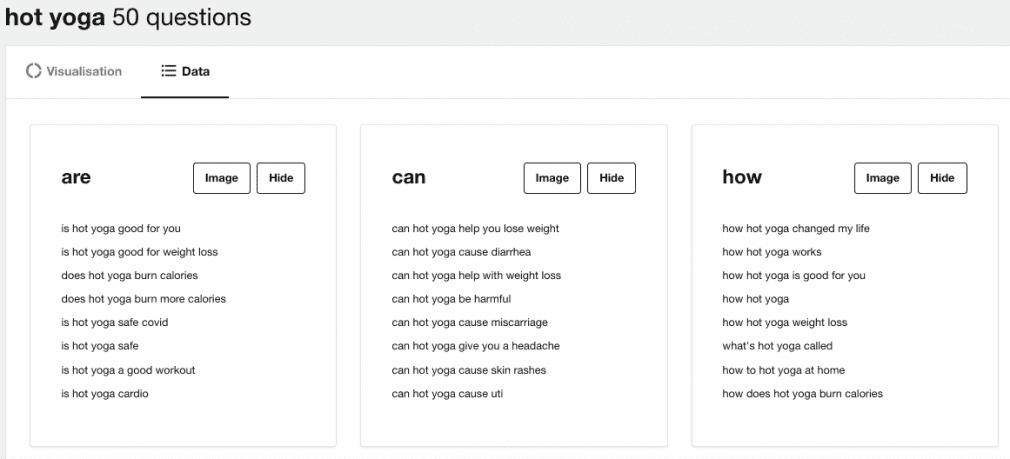The image size is (1010, 459).
Task: Open 'how hot yoga is good for you'
Action: point(794,276)
